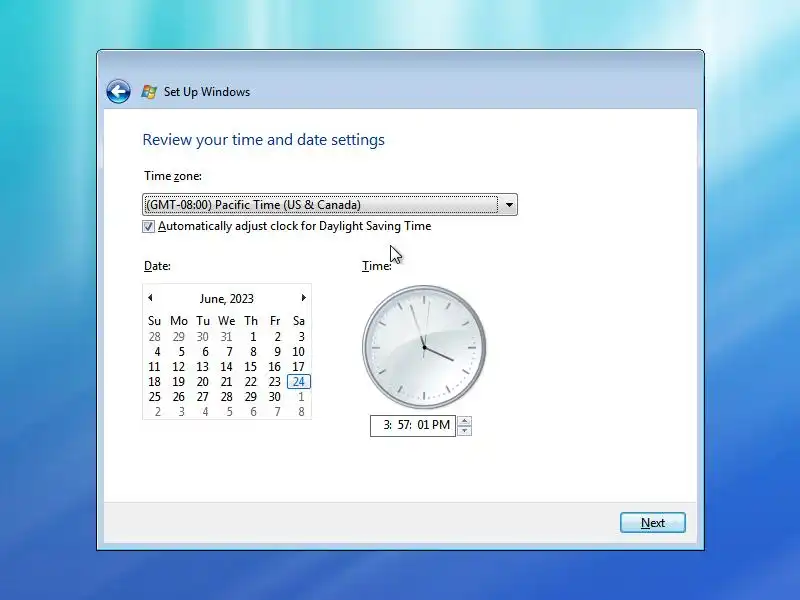Image resolution: width=800 pixels, height=600 pixels.
Task: Click the seconds value 01 in time field
Action: click(423, 425)
